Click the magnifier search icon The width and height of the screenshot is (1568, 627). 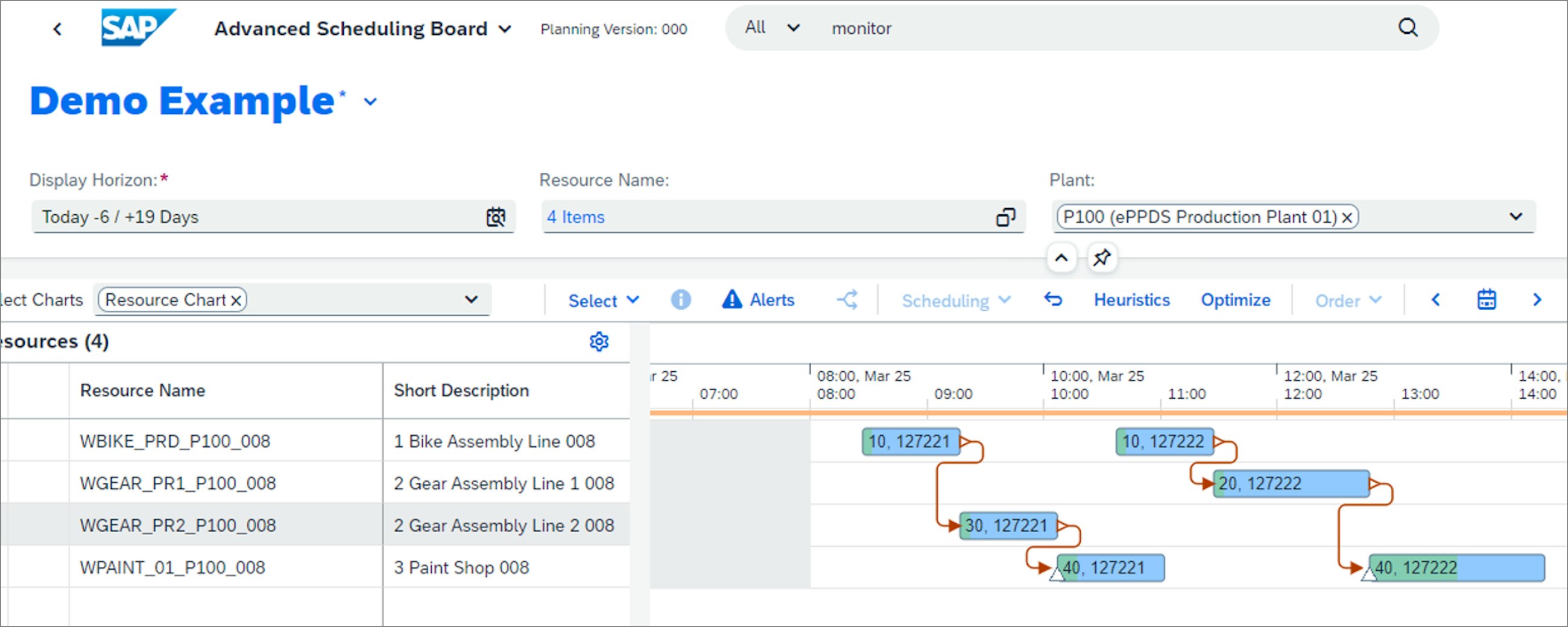pyautogui.click(x=1408, y=27)
